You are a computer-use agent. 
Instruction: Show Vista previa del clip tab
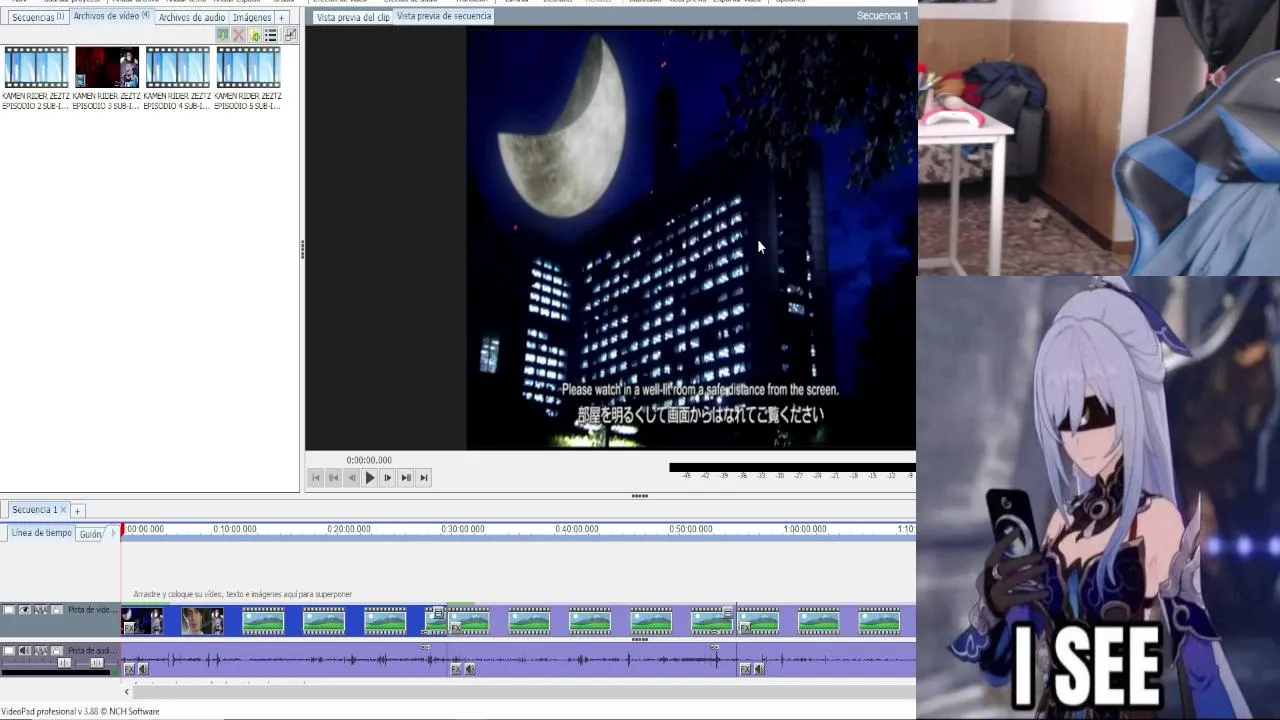click(x=352, y=17)
